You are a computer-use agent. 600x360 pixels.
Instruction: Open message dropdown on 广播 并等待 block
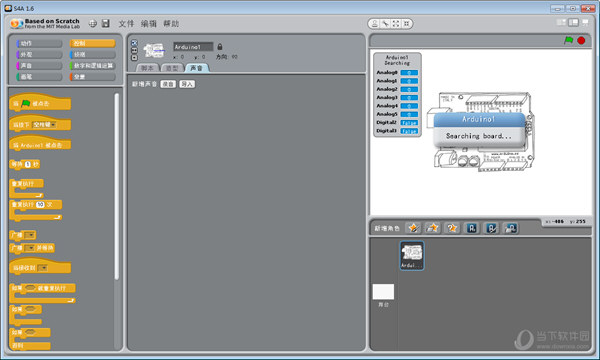tap(29, 248)
